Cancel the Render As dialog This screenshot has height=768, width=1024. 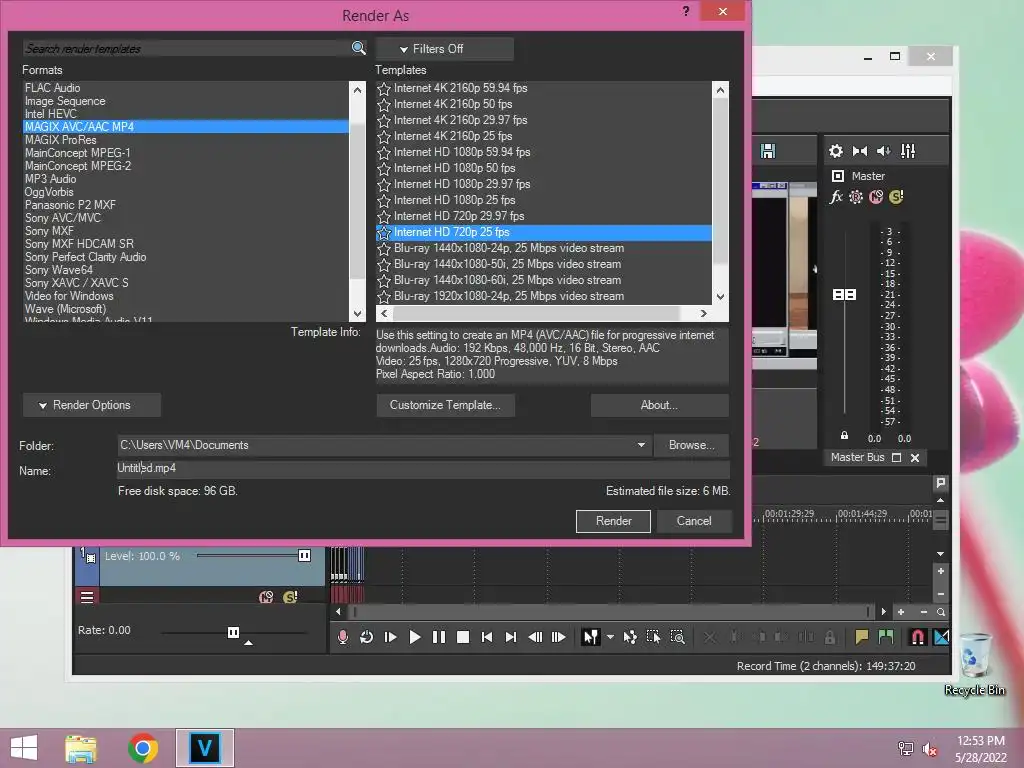(694, 521)
